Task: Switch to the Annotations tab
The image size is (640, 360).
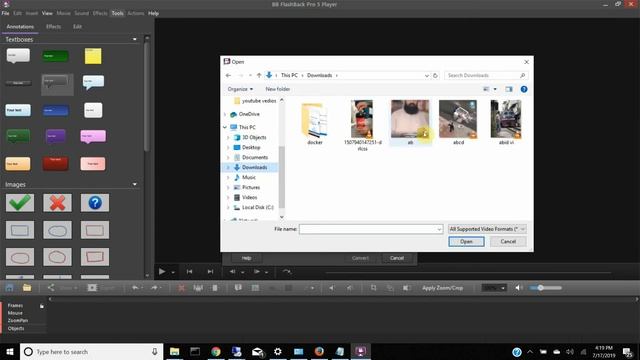Action: point(20,27)
